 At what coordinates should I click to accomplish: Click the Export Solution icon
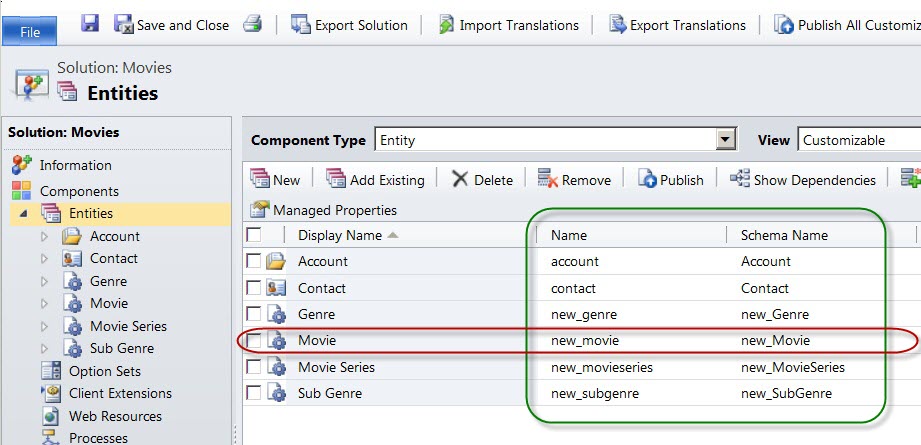click(301, 25)
